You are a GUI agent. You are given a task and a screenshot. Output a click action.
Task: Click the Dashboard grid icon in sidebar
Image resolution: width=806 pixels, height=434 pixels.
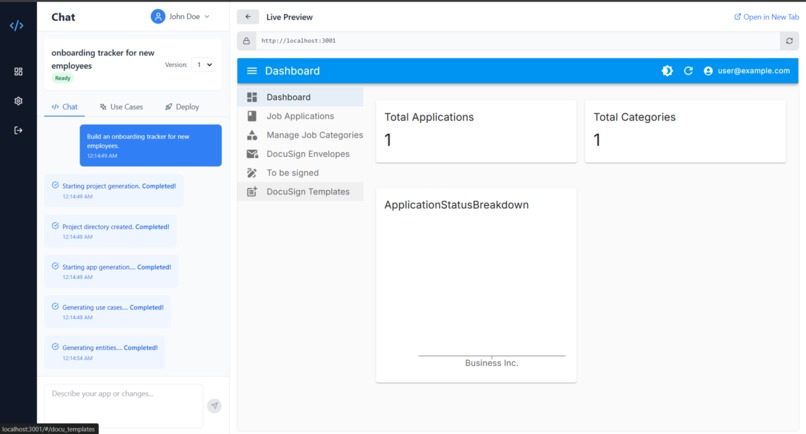coord(252,97)
